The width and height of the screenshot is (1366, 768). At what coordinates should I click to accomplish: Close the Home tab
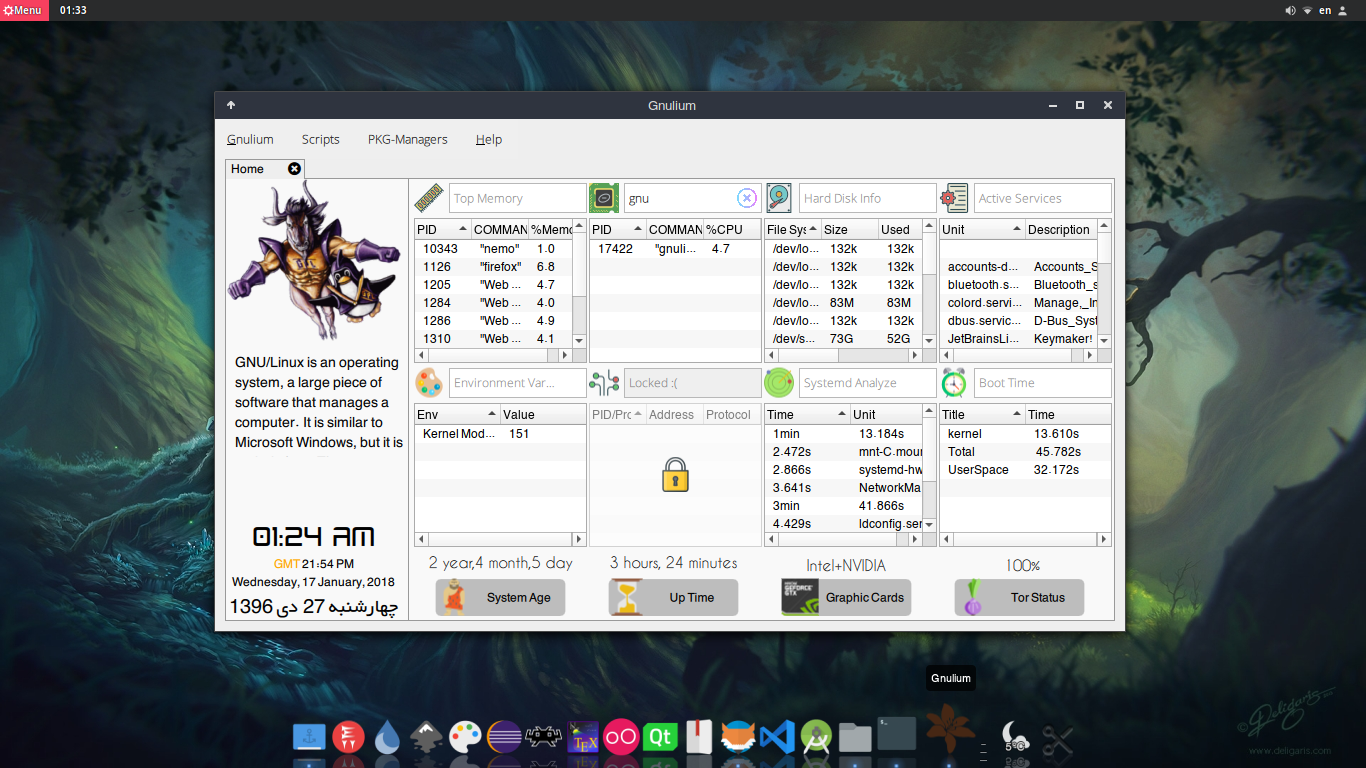pos(294,169)
